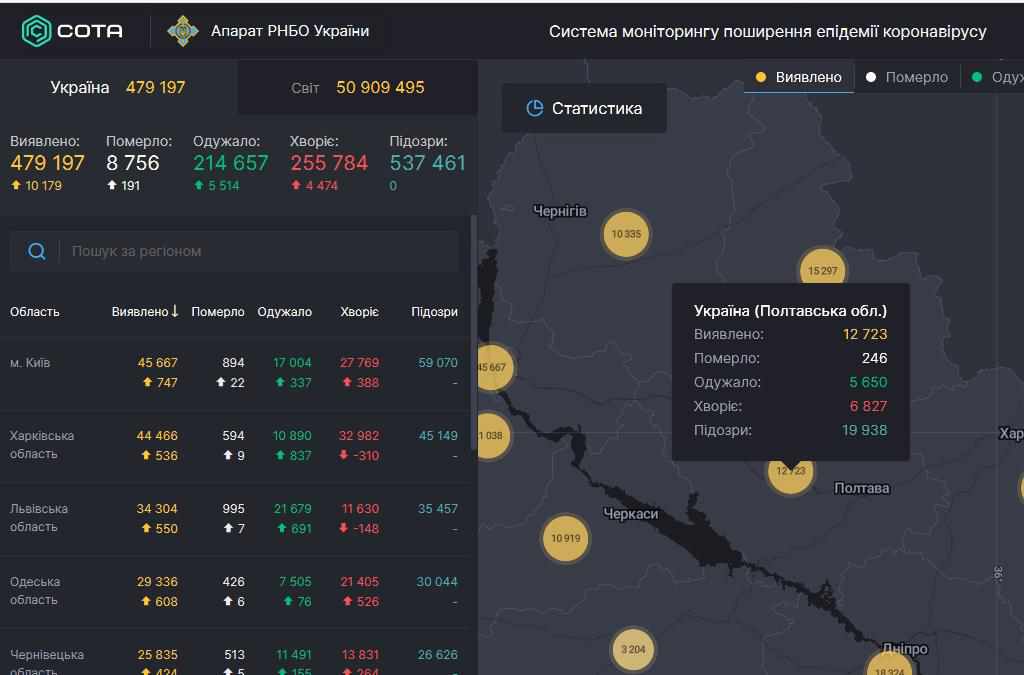Click the Cherkasy map bubble 10 919

565,539
